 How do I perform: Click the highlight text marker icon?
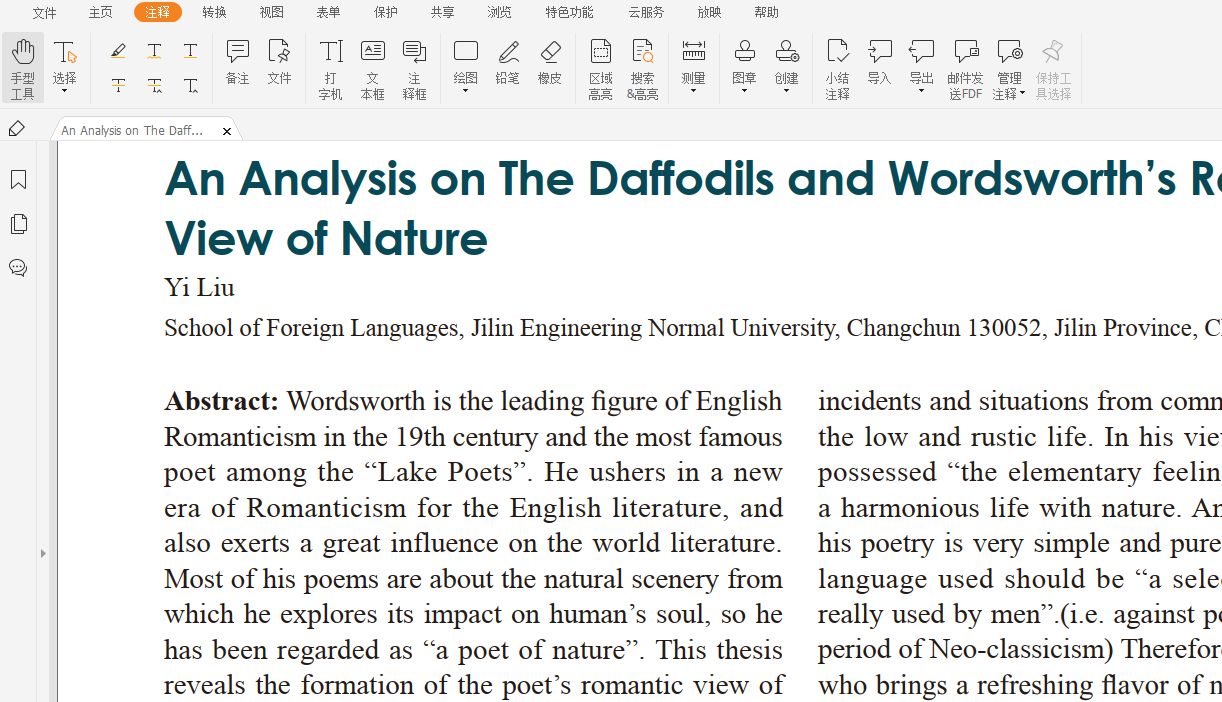tap(118, 51)
